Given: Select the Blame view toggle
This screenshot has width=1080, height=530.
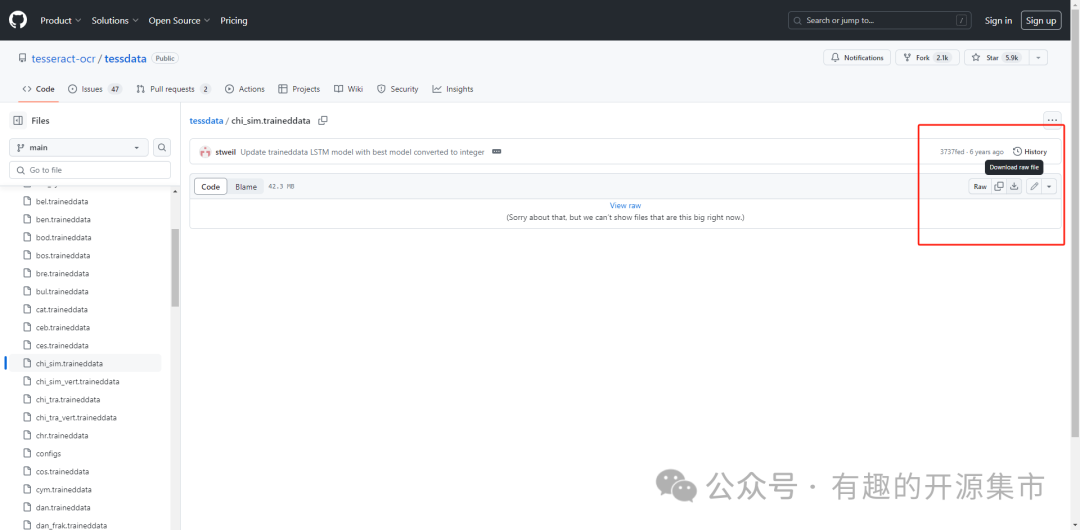Looking at the screenshot, I should click(246, 187).
